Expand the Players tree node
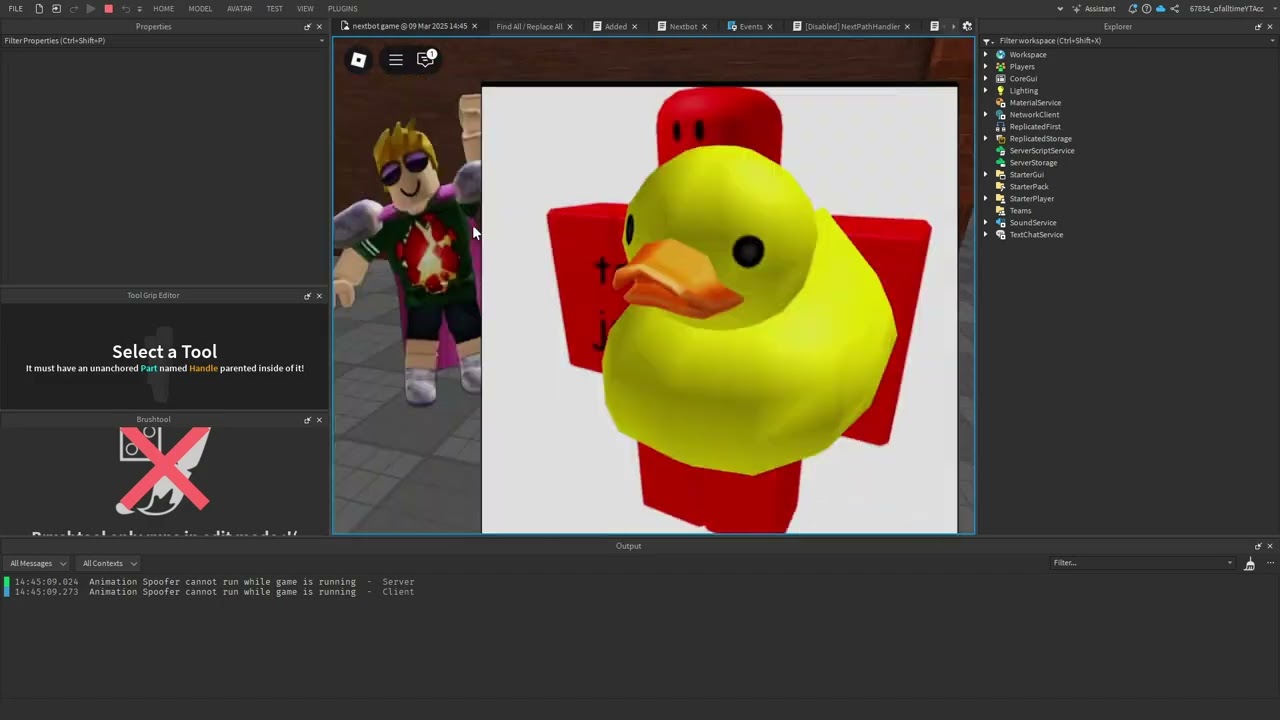The width and height of the screenshot is (1280, 720). [x=986, y=67]
